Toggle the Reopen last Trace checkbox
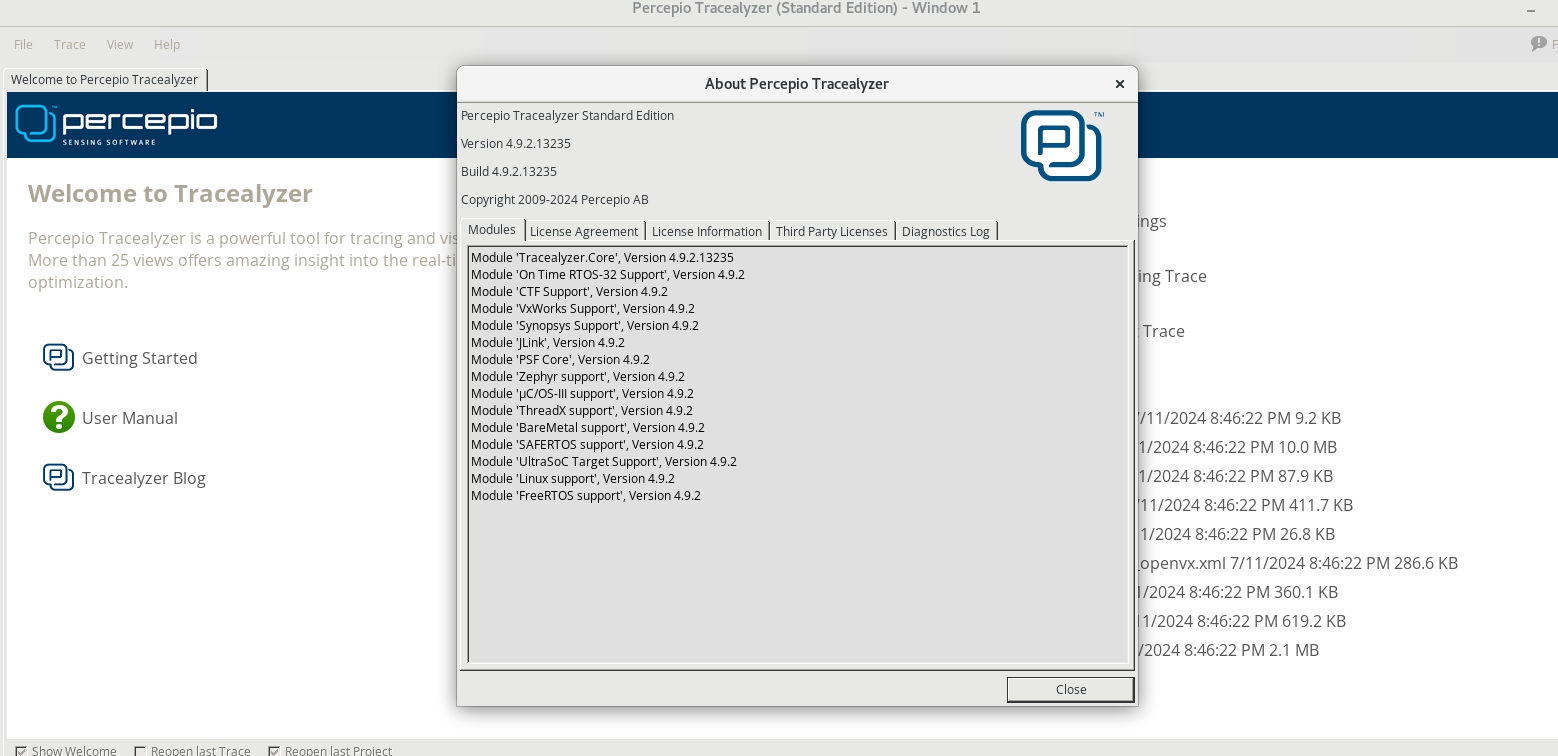1558x756 pixels. (x=140, y=750)
